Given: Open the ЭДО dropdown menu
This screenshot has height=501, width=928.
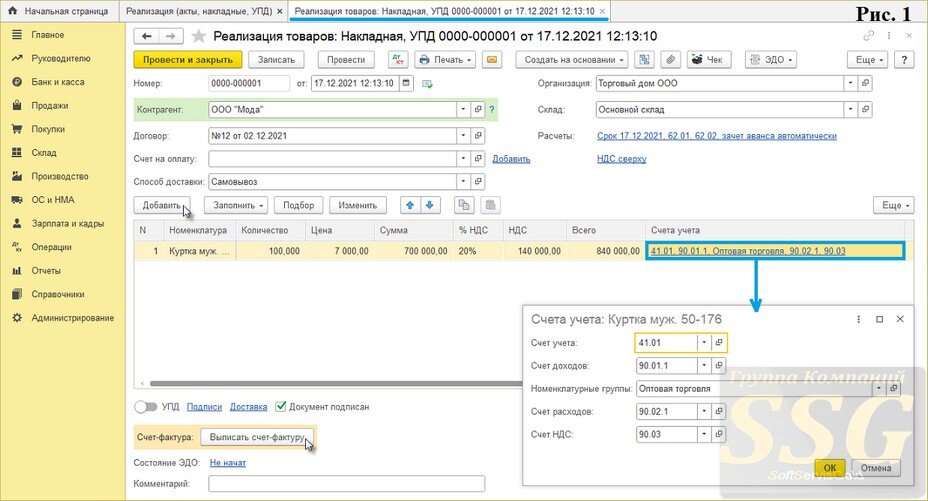Looking at the screenshot, I should (x=771, y=60).
